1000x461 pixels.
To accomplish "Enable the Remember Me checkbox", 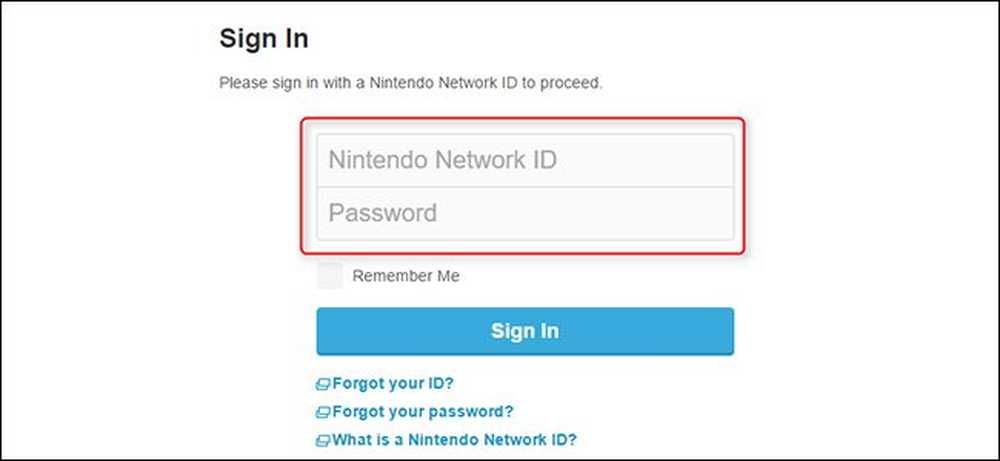I will point(330,275).
